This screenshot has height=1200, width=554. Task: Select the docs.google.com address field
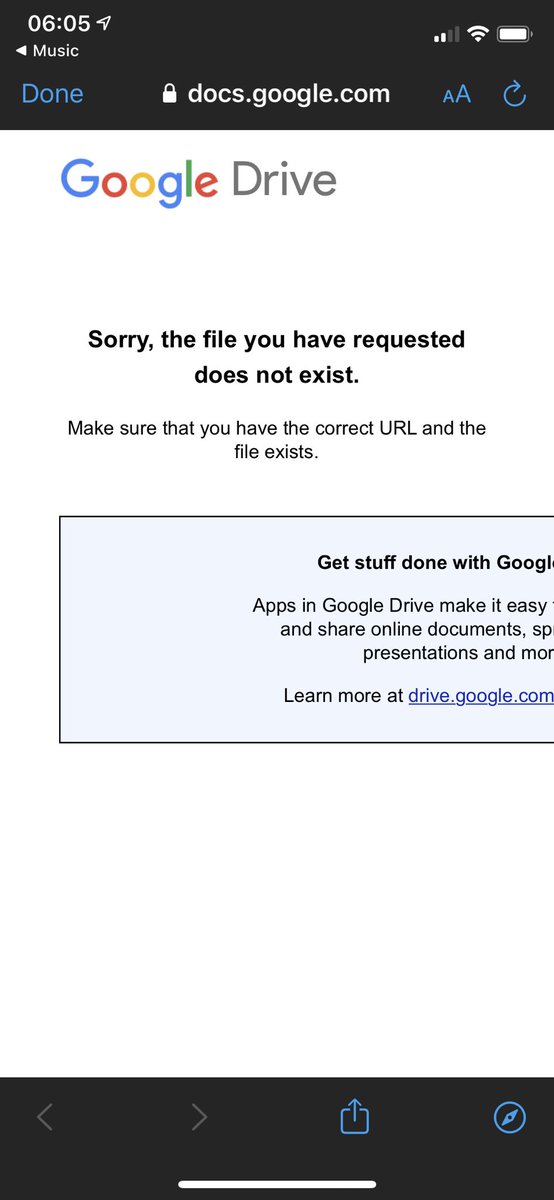[276, 94]
